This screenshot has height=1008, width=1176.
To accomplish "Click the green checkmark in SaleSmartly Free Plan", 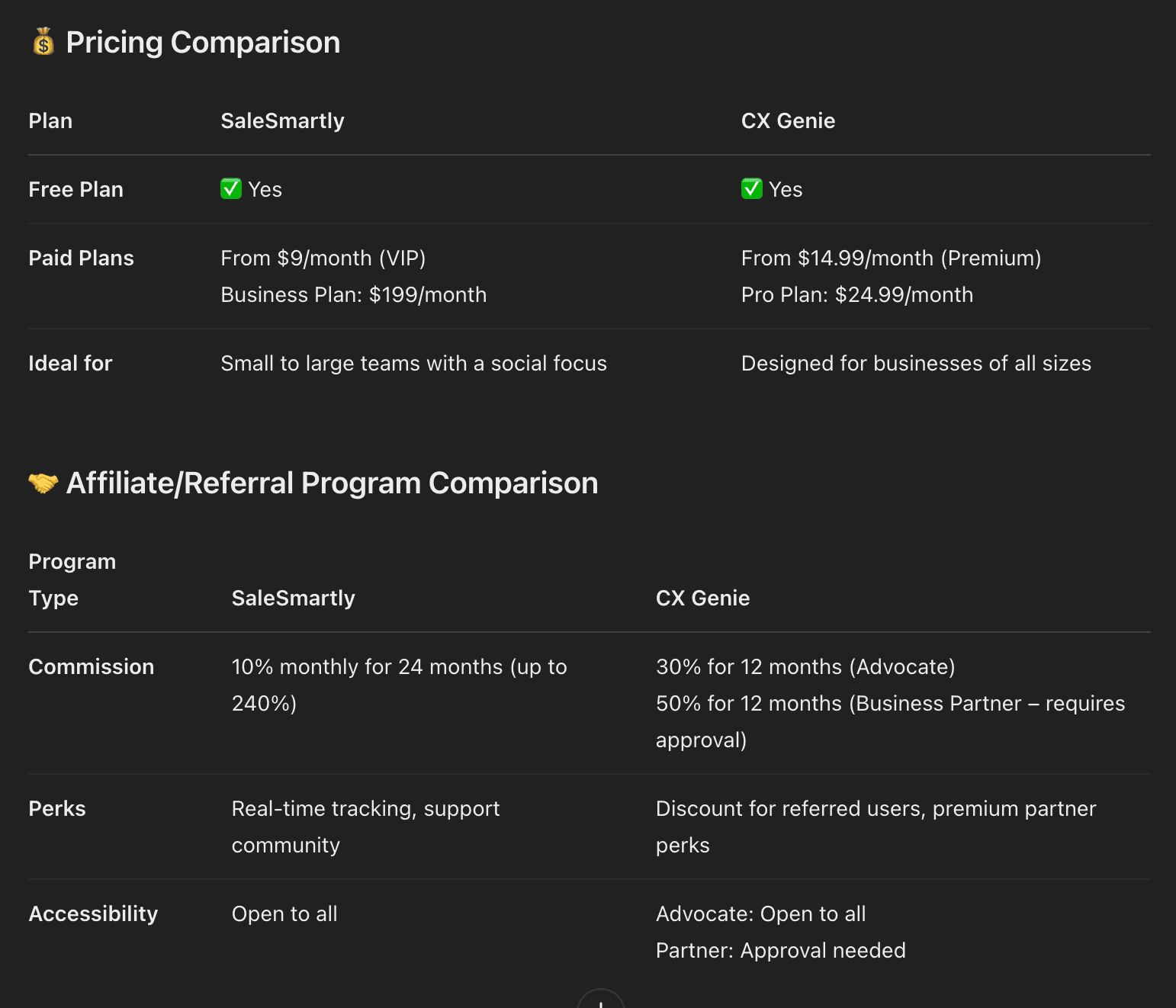I will point(231,188).
